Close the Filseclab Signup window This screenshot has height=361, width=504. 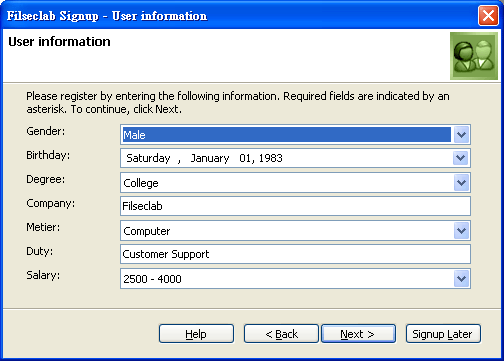point(488,15)
